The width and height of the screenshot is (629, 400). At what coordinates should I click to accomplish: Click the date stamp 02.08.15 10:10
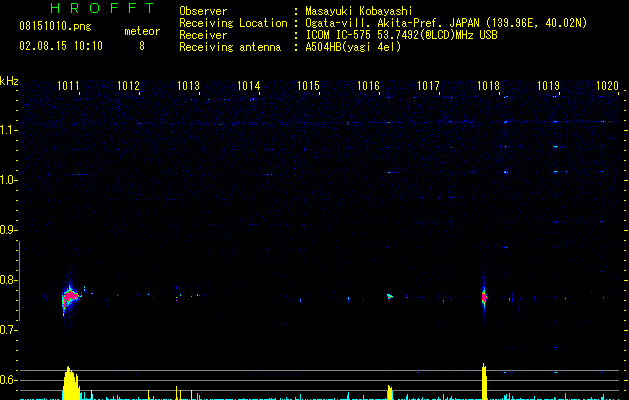(61, 46)
